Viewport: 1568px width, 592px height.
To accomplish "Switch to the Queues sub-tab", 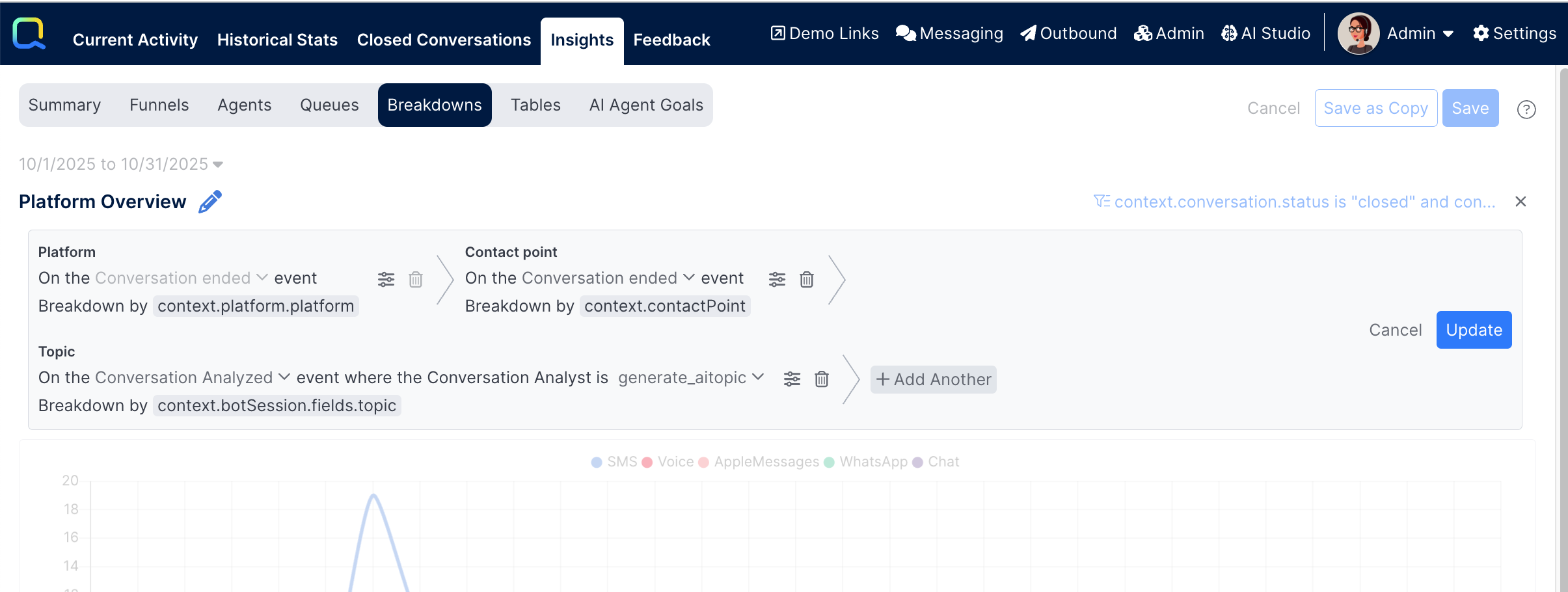I will tap(329, 105).
